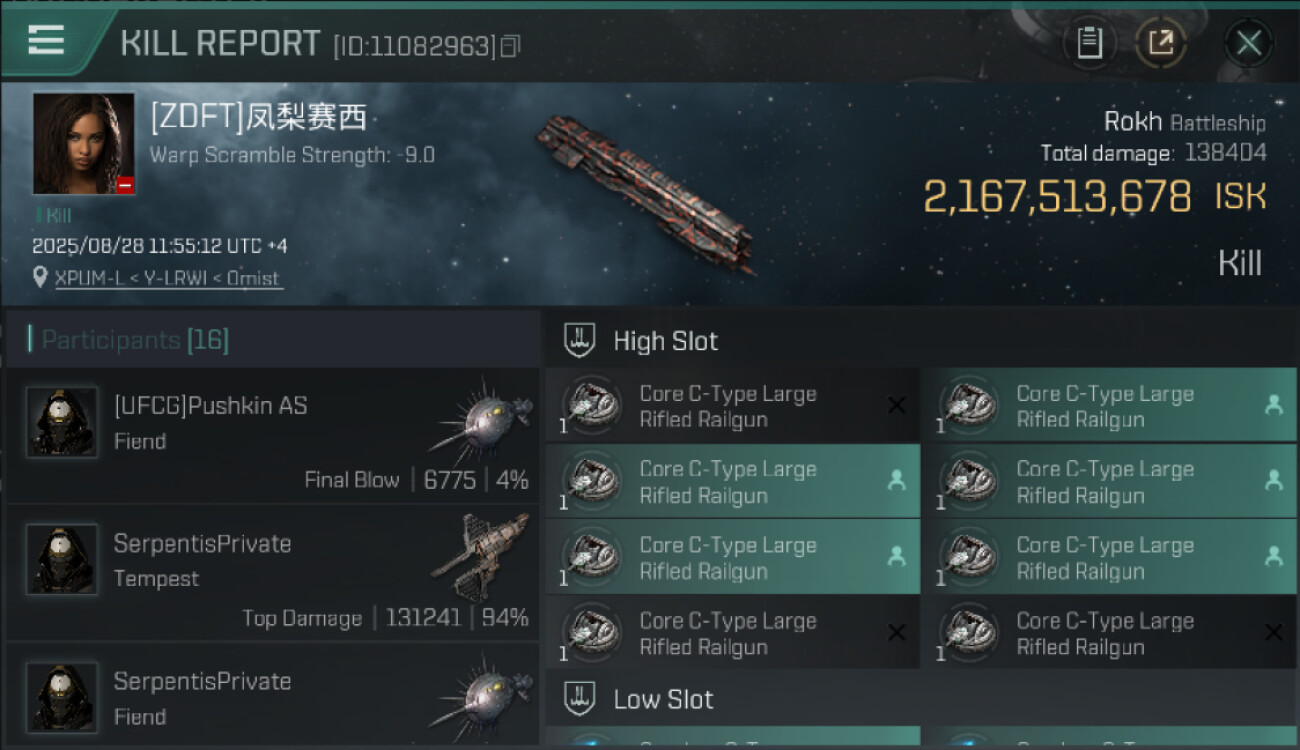
Task: Click the destroyed X on bottom-right railgun
Action: pyautogui.click(x=1273, y=632)
